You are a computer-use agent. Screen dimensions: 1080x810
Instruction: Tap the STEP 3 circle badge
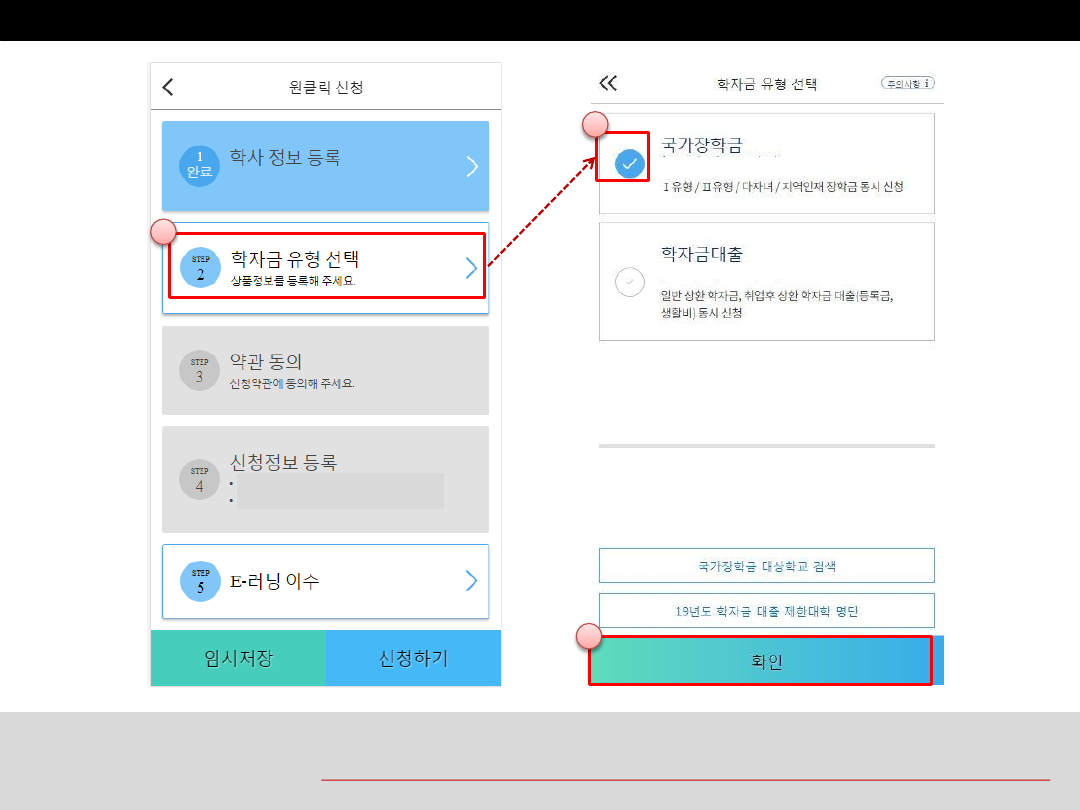[x=199, y=370]
